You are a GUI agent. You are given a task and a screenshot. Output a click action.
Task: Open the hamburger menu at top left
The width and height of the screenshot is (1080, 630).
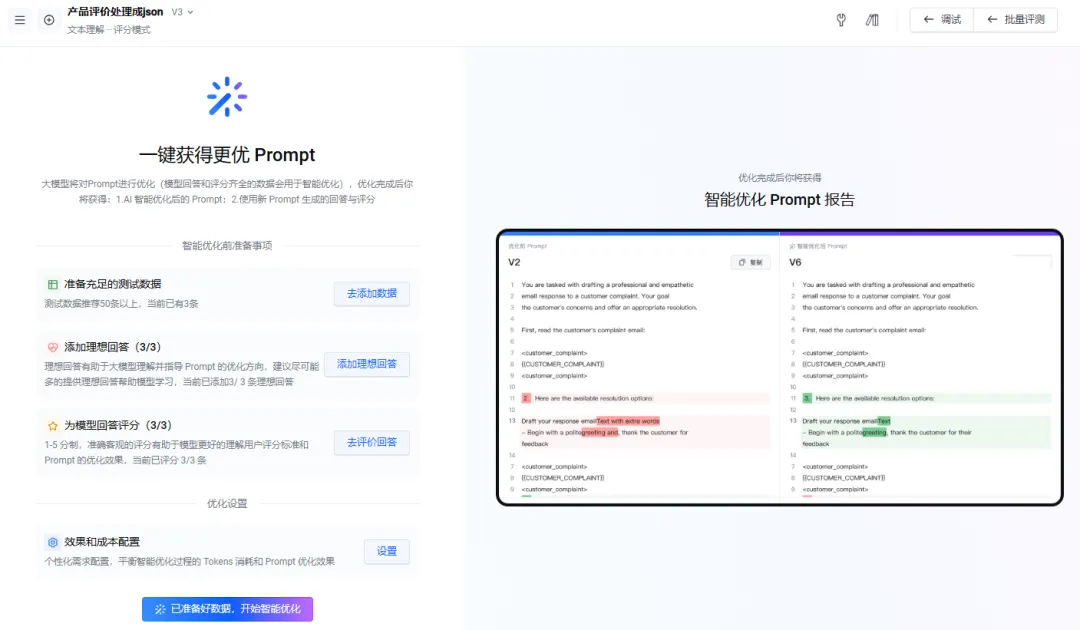pyautogui.click(x=19, y=20)
